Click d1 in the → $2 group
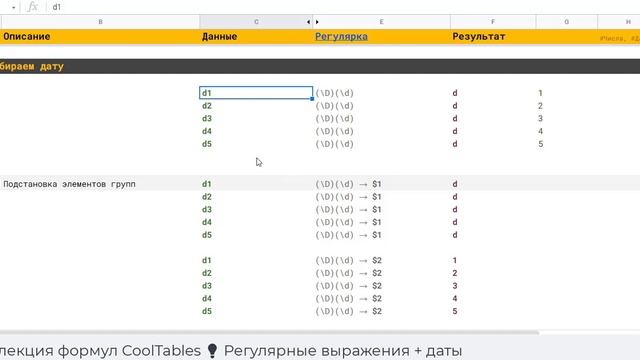The width and height of the screenshot is (640, 360). coord(207,260)
